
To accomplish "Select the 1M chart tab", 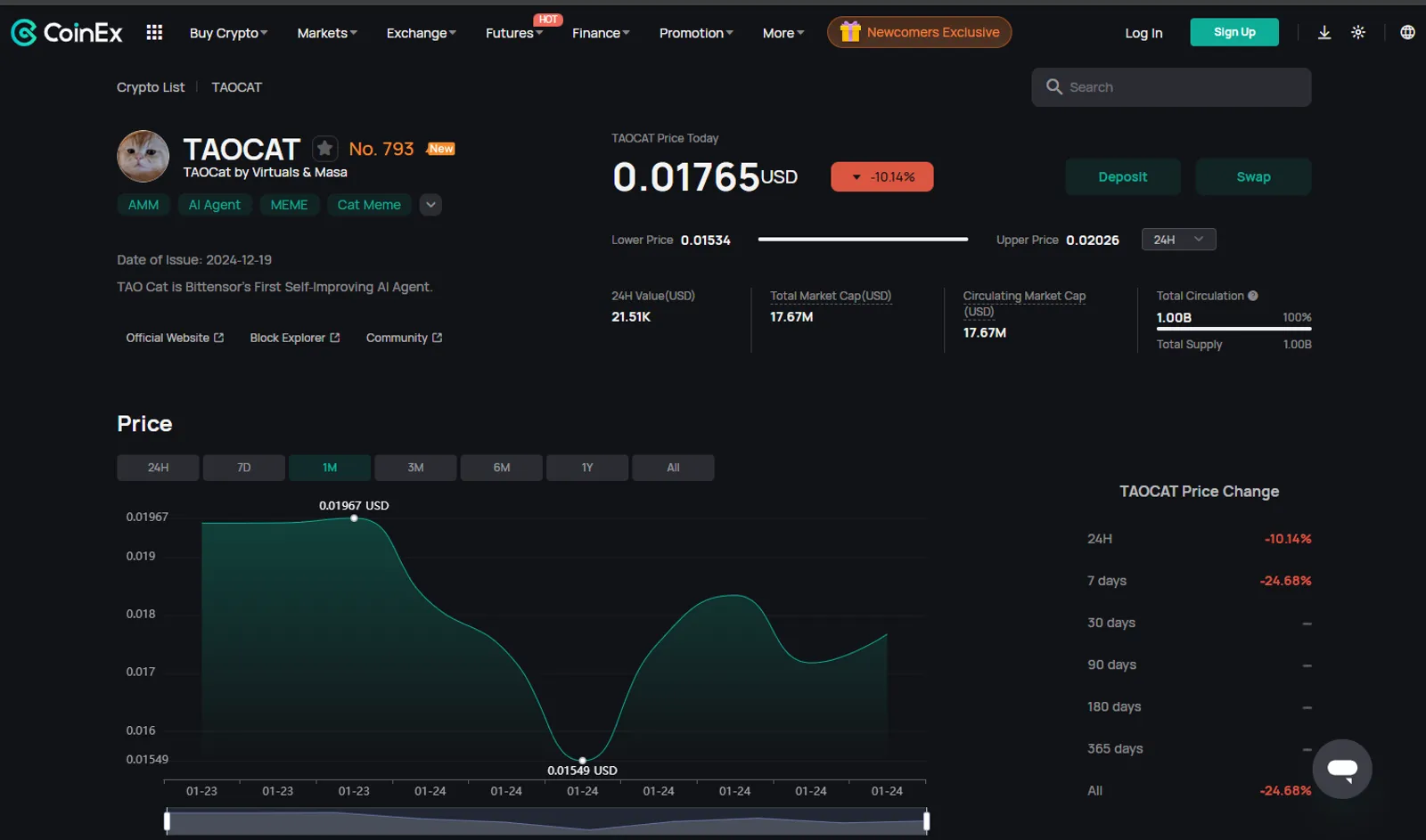I will (330, 468).
